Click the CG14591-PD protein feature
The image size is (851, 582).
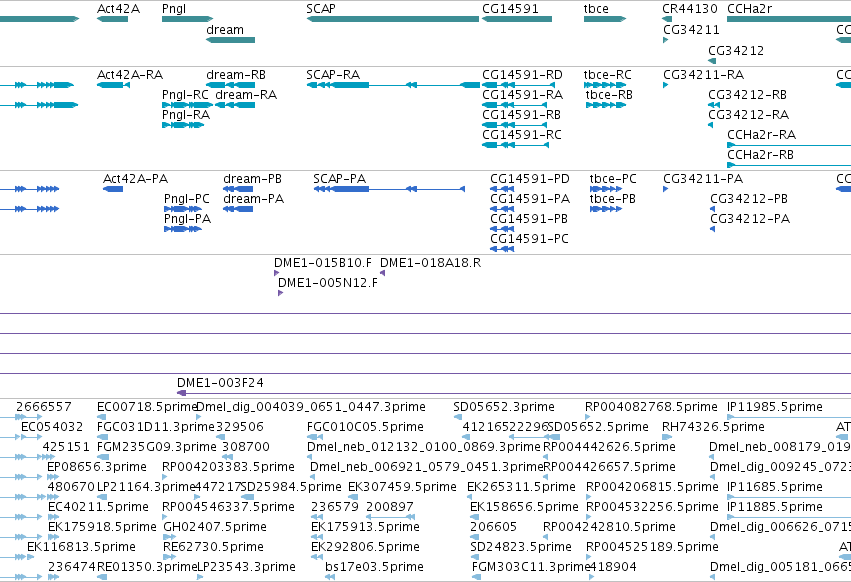coord(501,189)
